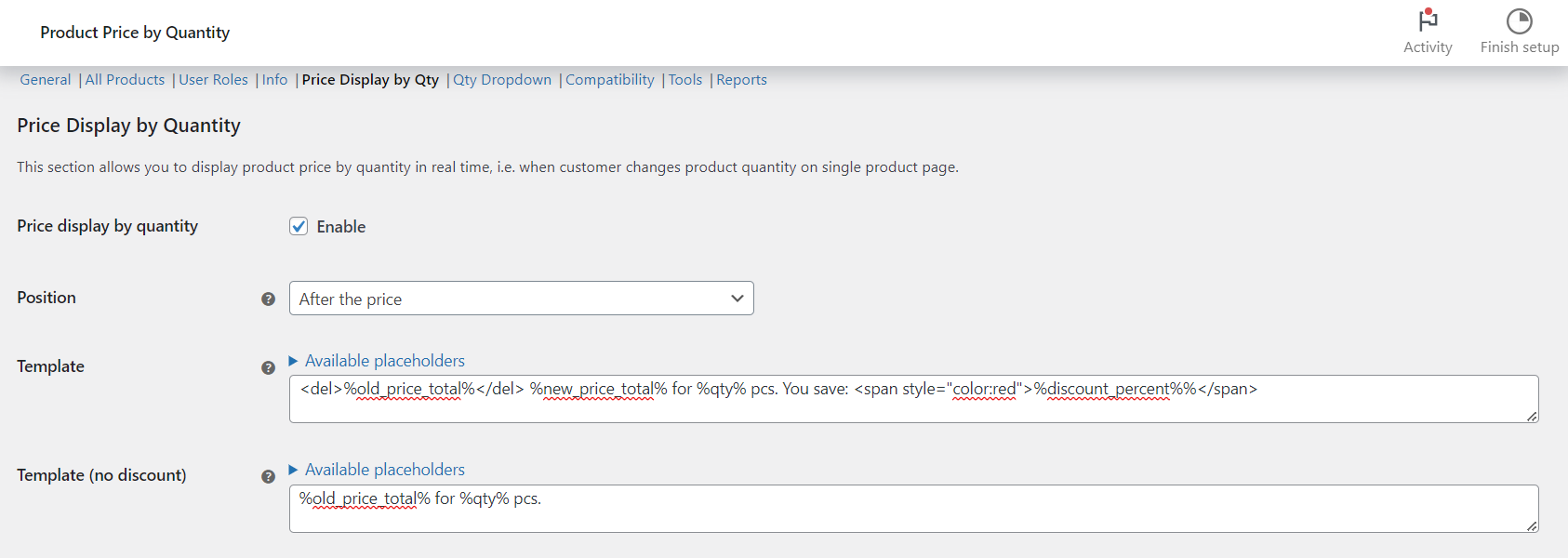
Task: Open the Position dropdown 'After the price'
Action: click(522, 299)
